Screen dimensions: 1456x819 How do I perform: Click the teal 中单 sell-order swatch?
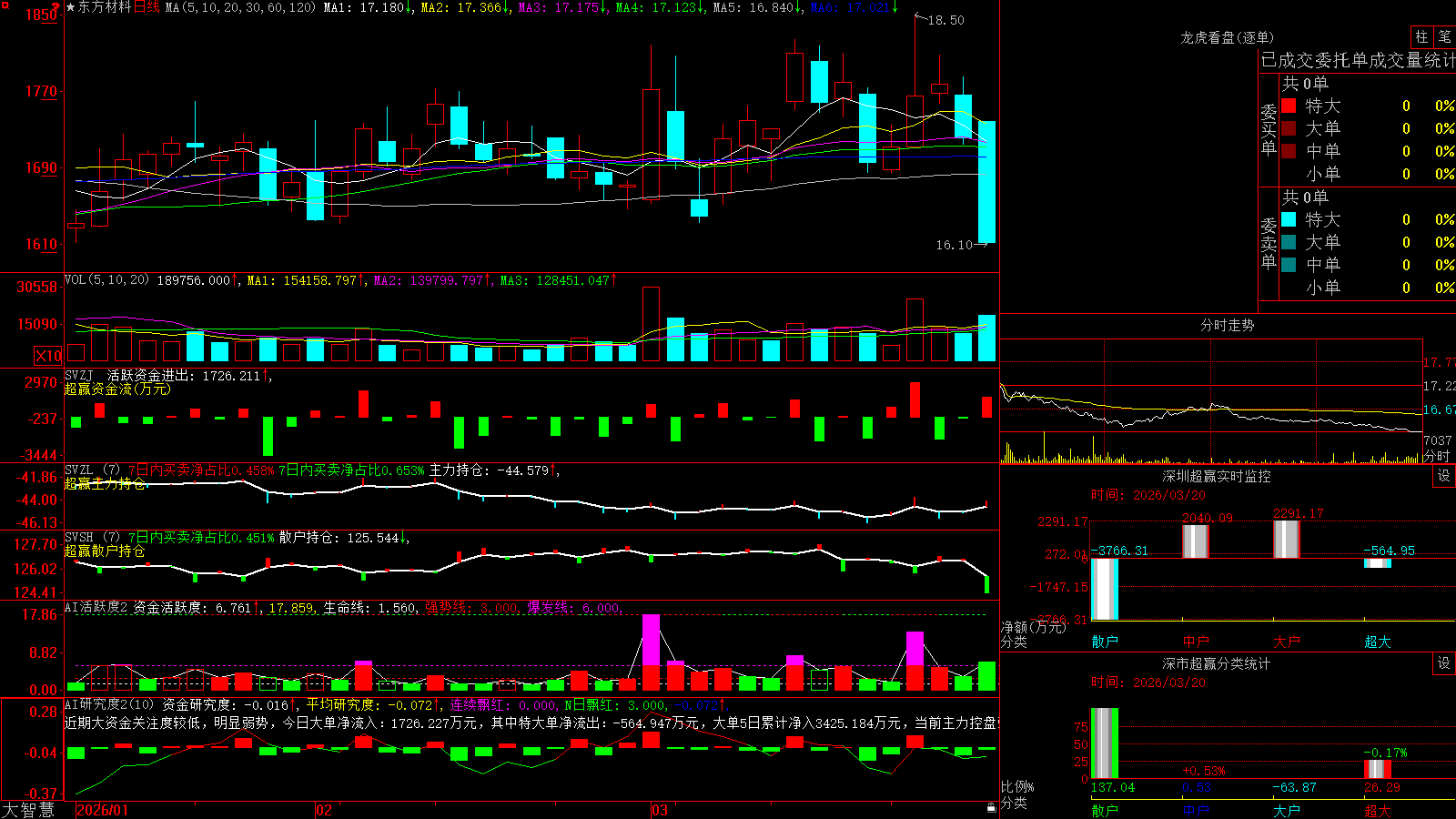[x=1289, y=265]
